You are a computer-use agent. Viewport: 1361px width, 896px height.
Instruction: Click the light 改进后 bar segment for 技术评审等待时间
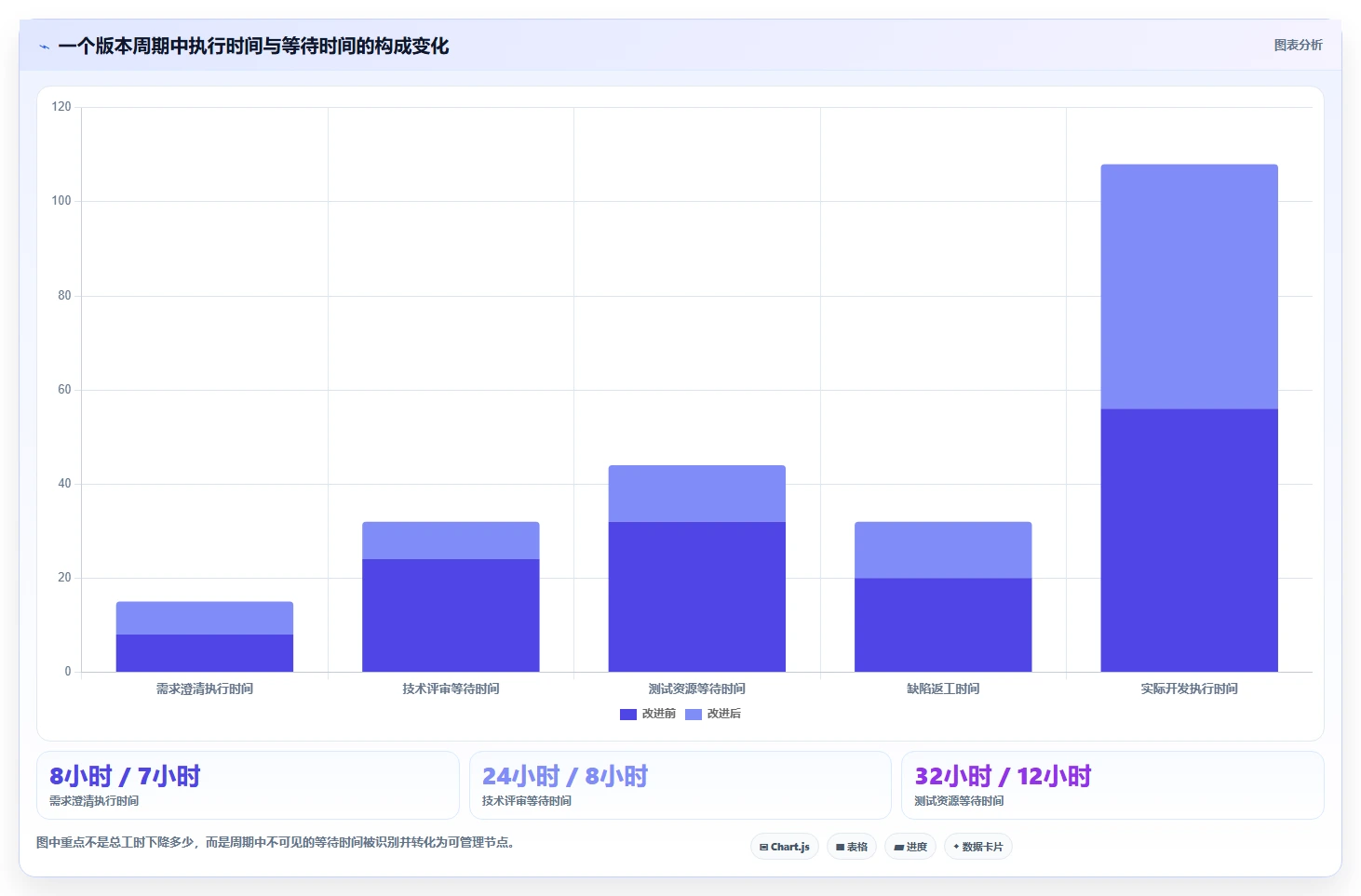pos(451,541)
